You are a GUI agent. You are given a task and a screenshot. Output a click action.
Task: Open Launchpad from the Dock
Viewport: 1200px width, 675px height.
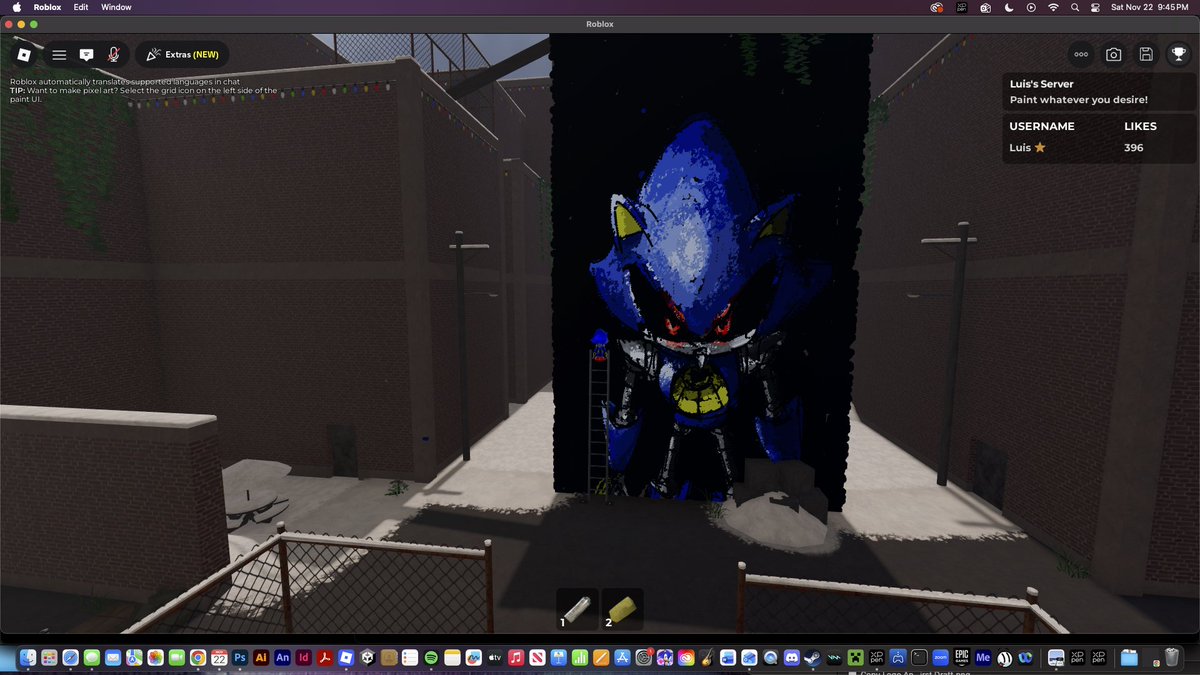[49, 658]
